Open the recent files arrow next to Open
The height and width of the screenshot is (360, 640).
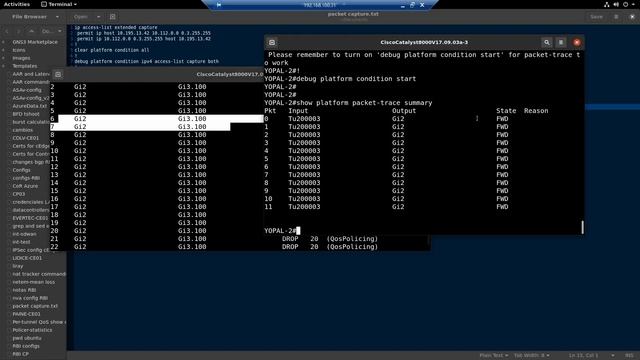(98, 17)
